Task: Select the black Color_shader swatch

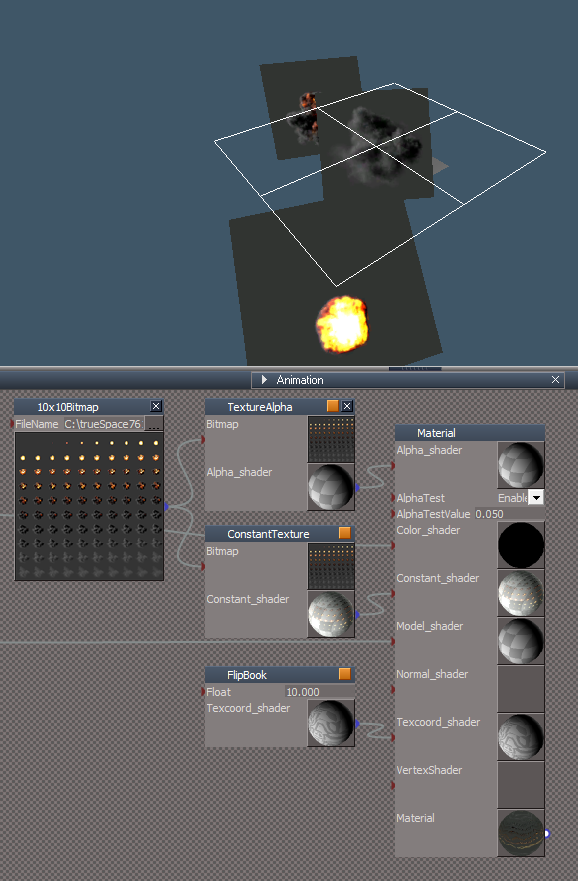Action: coord(521,545)
